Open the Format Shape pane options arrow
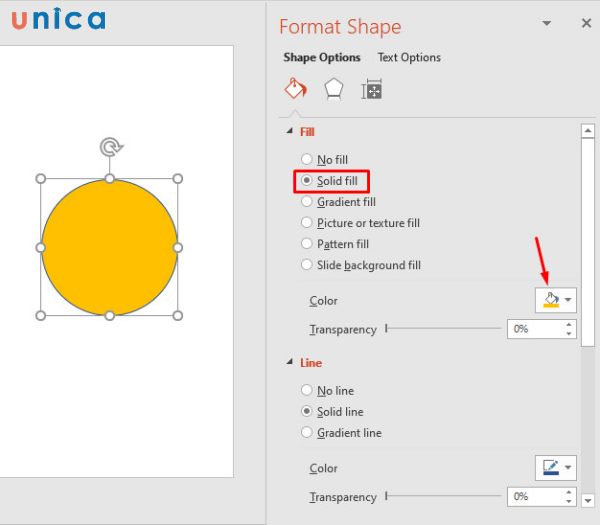The height and width of the screenshot is (525, 600). (x=547, y=23)
